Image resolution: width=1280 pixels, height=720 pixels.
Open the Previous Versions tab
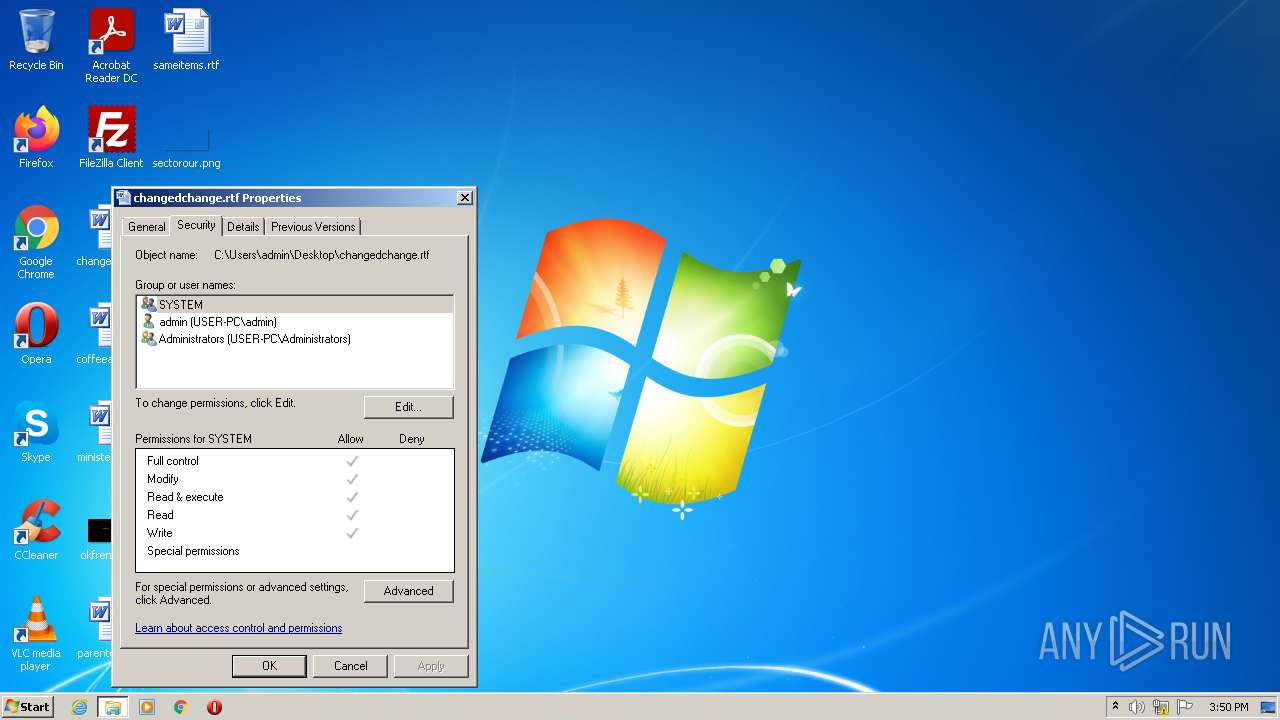(x=313, y=227)
